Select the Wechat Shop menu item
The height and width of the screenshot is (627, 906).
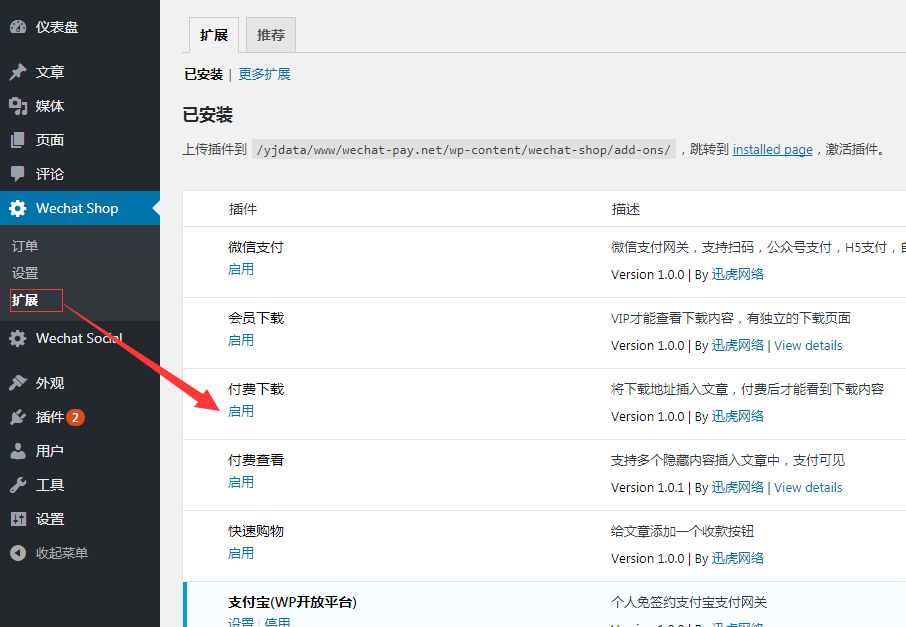tap(80, 208)
